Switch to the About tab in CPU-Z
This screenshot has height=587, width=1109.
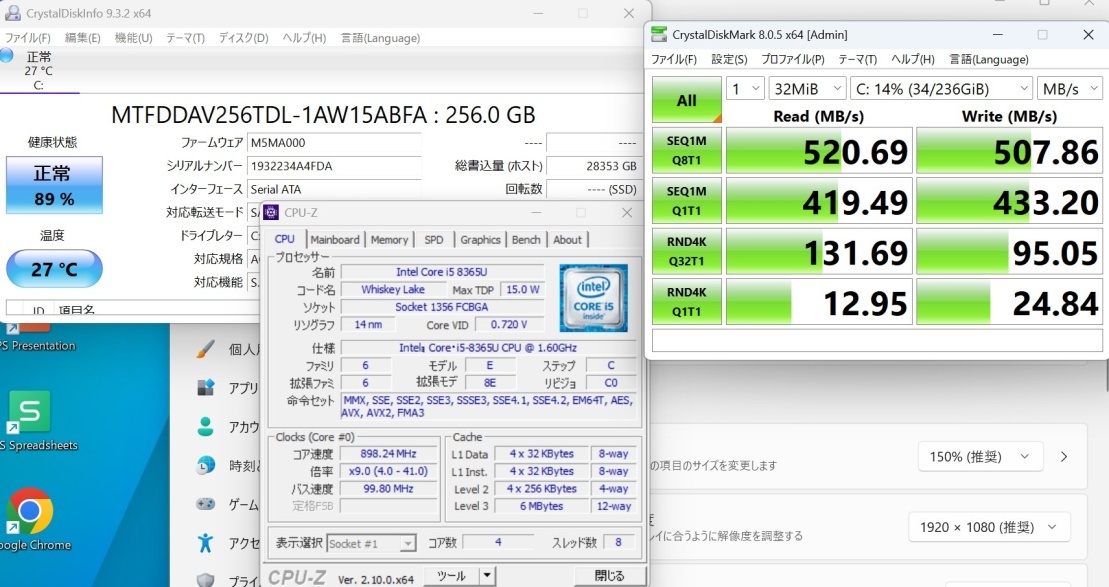[x=567, y=240]
